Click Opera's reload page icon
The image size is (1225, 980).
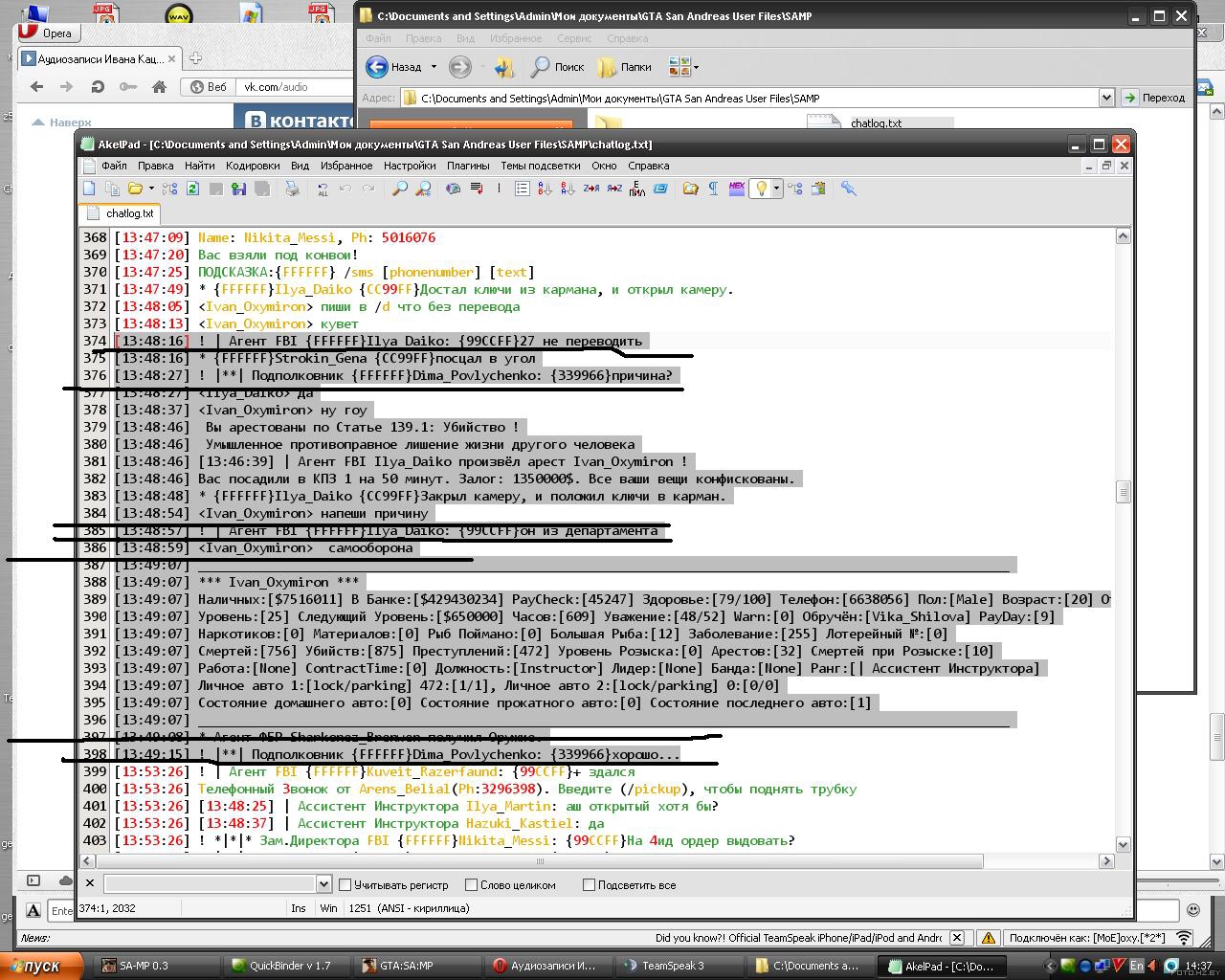pyautogui.click(x=97, y=86)
